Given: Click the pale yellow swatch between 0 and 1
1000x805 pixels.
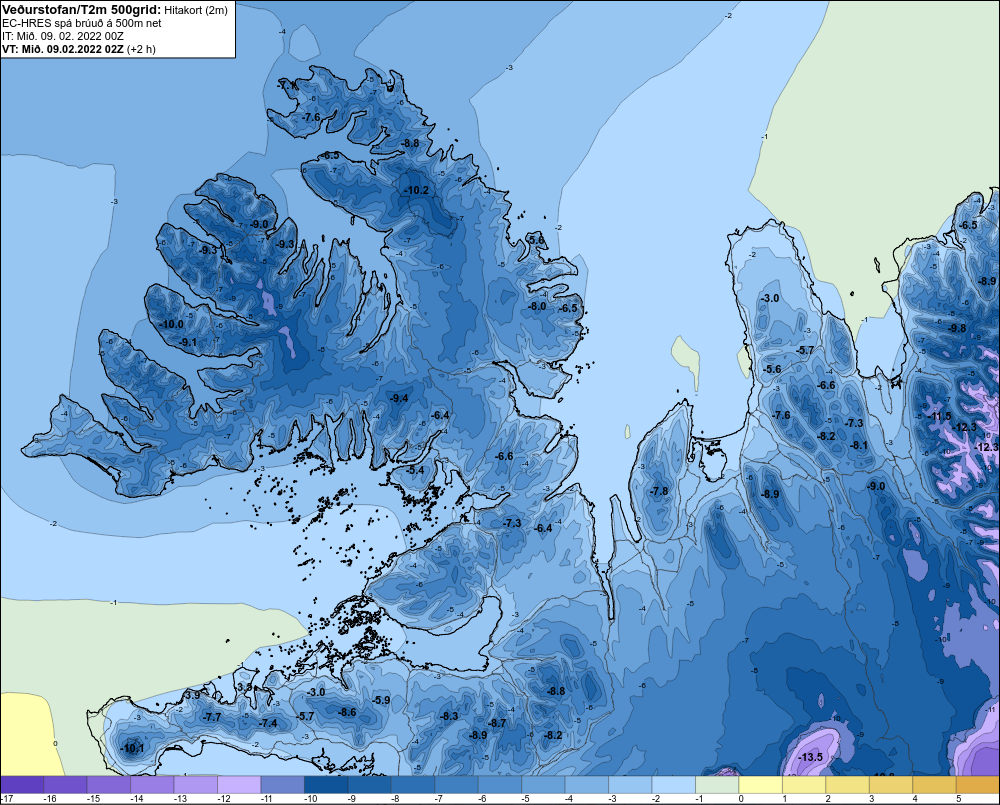Looking at the screenshot, I should [x=760, y=785].
